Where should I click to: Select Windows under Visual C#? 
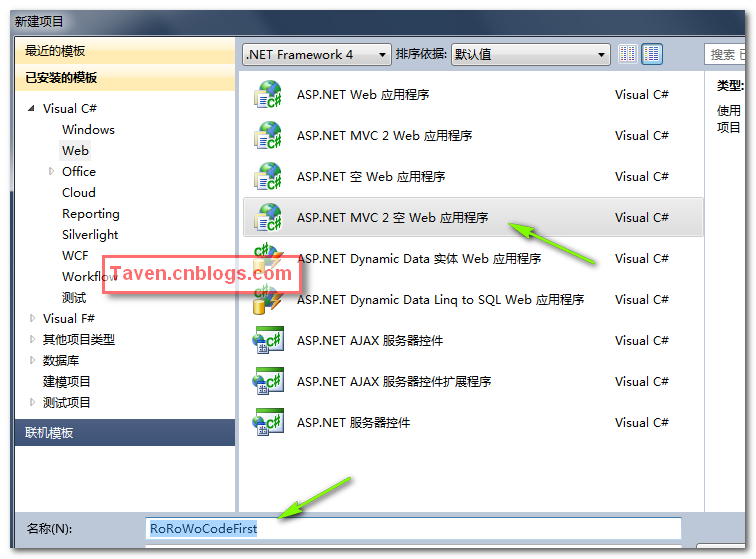88,130
